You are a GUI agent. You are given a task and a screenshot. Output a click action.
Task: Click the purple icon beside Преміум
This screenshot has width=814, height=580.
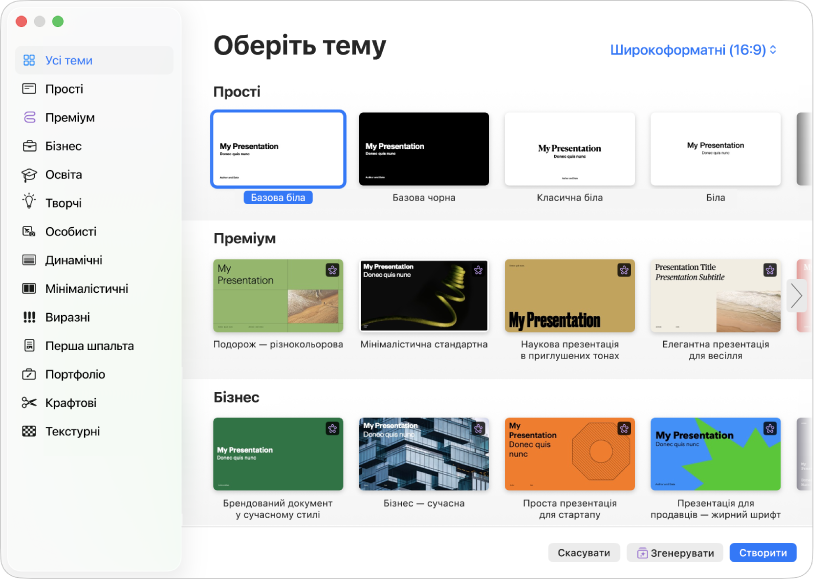29,117
